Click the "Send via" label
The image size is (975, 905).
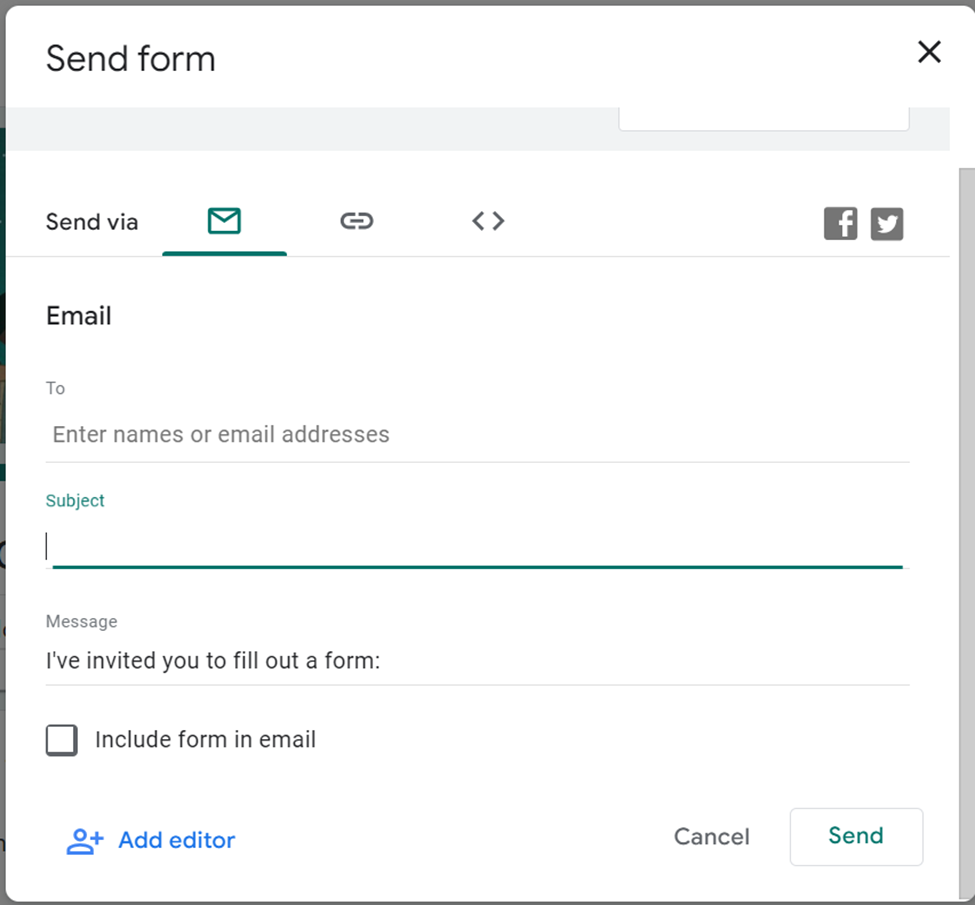click(x=92, y=222)
